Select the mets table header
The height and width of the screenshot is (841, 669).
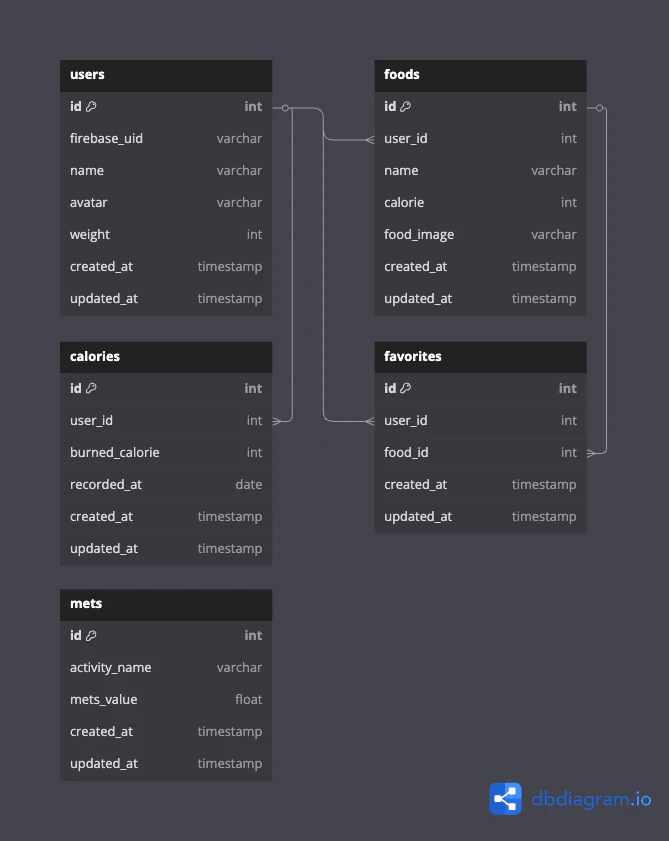click(x=166, y=604)
